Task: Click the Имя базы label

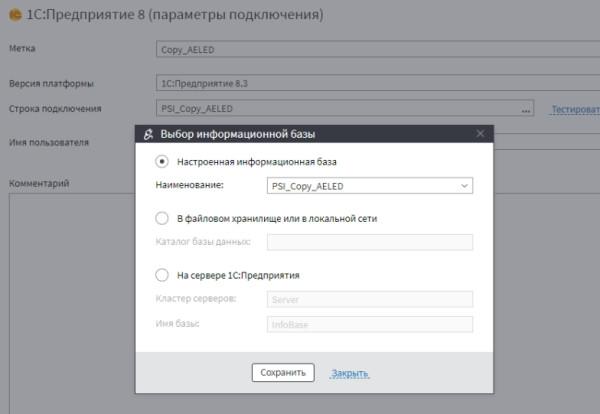Action: [x=177, y=324]
